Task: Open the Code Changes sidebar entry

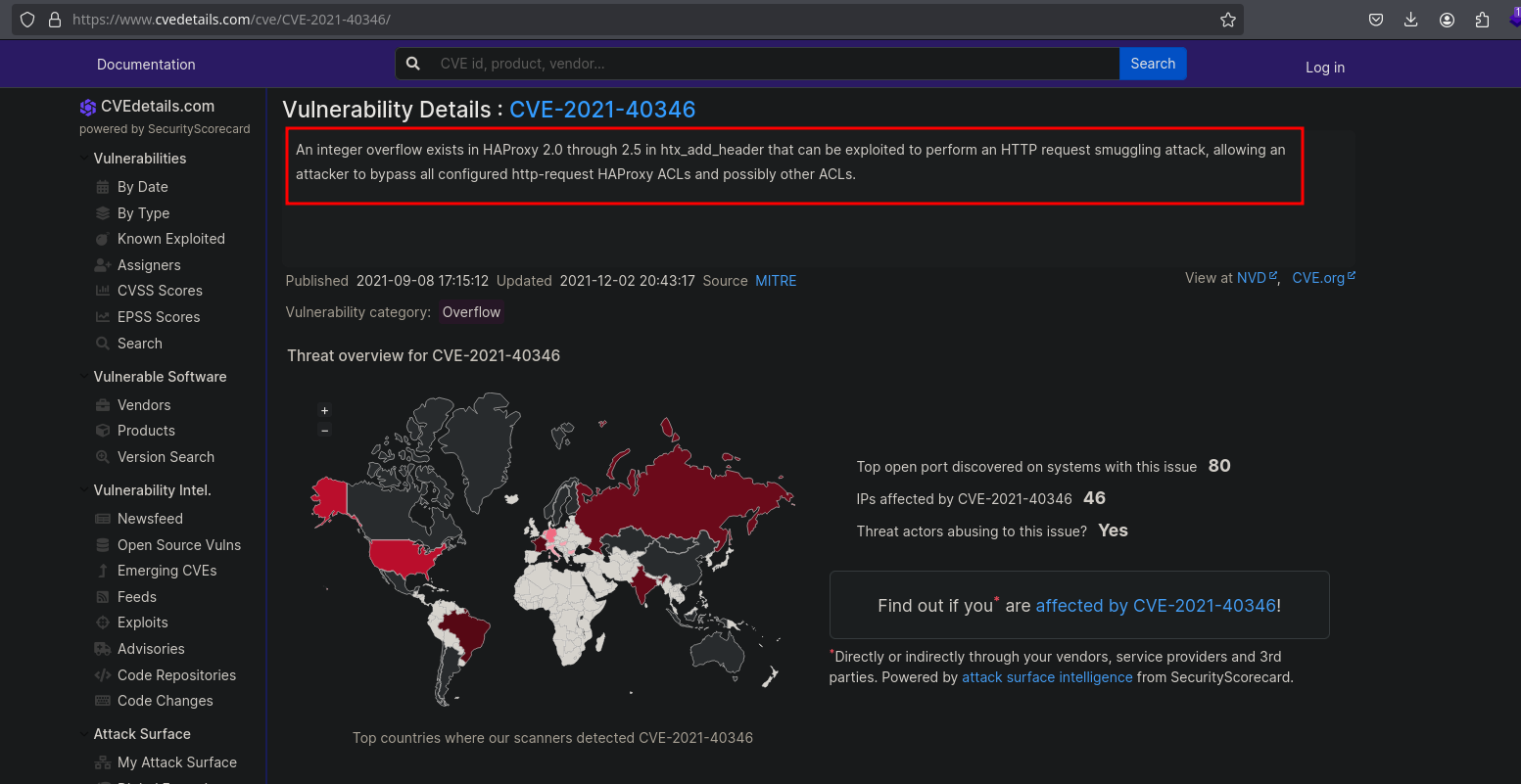Action: click(166, 701)
